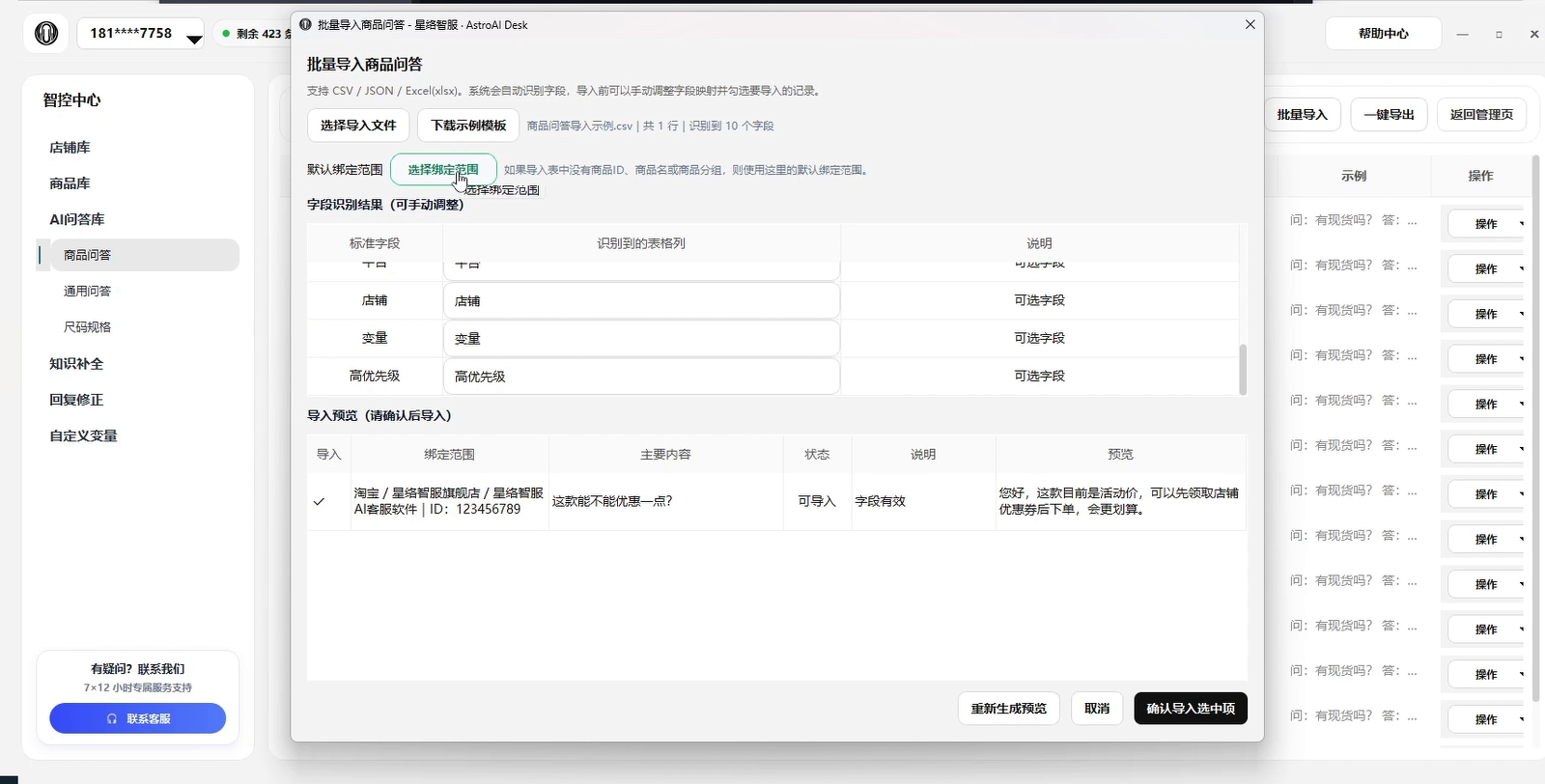Click 返回管理页 button
The width and height of the screenshot is (1545, 784).
coord(1481,114)
